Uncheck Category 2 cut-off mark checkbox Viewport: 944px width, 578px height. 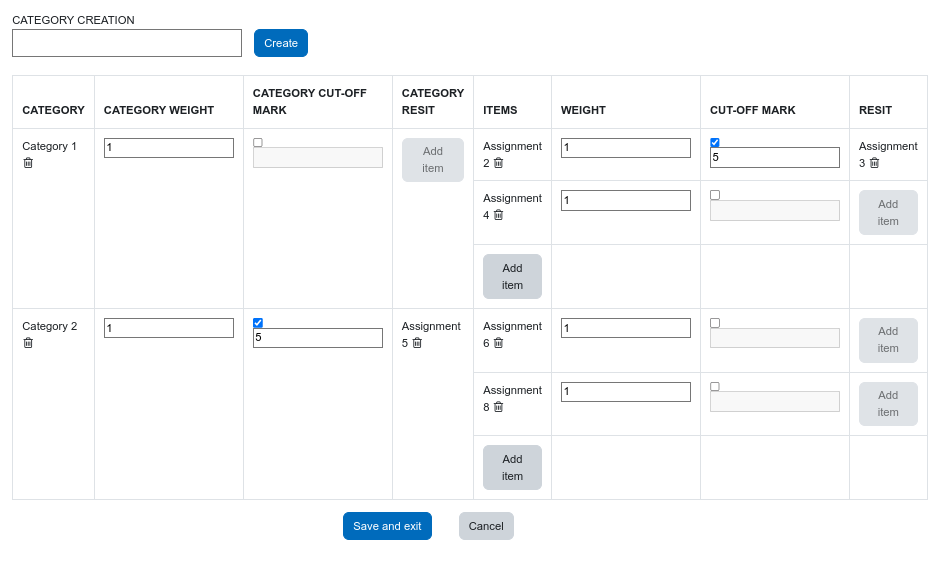(x=258, y=323)
